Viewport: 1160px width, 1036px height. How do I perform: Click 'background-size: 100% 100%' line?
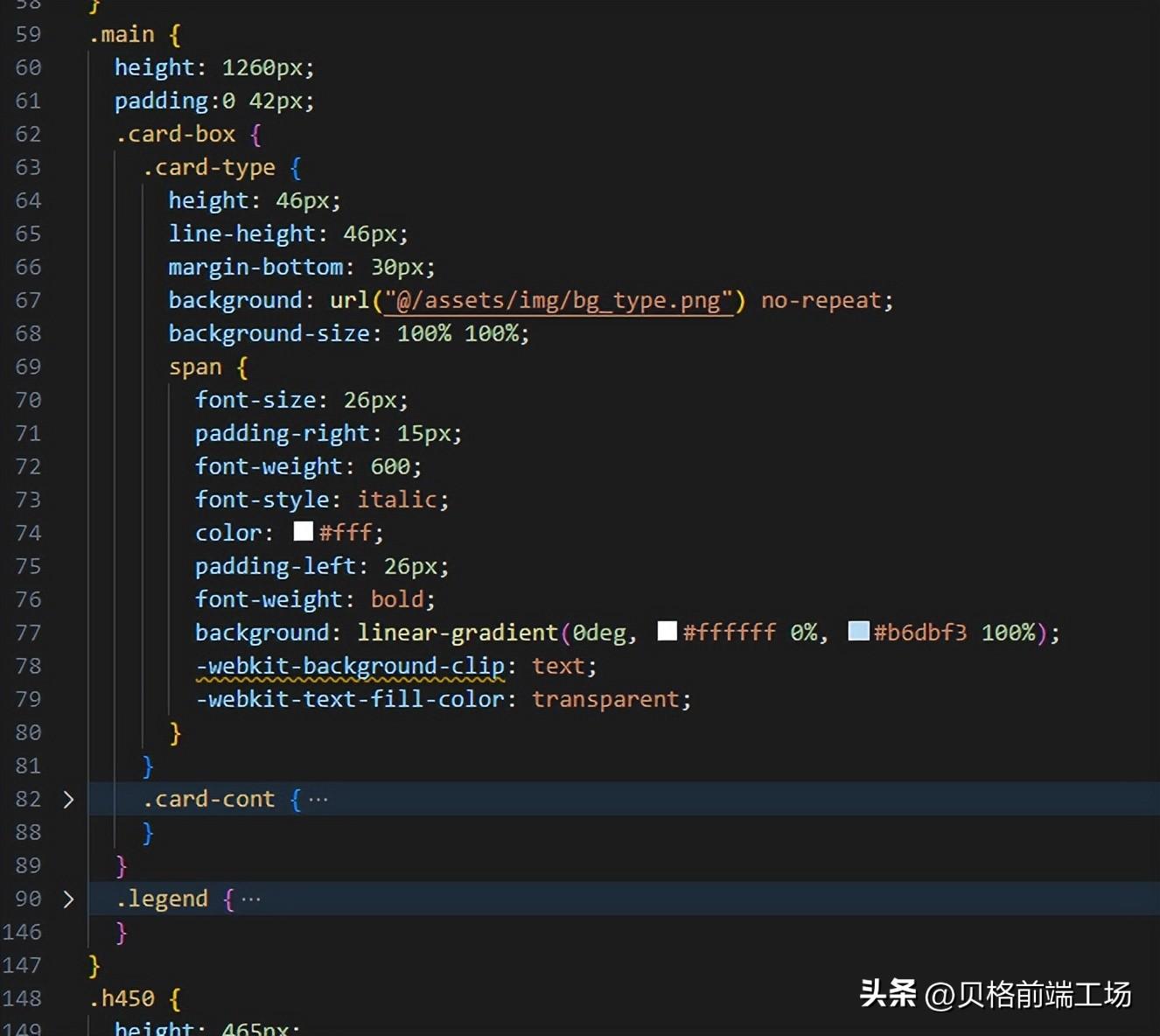click(349, 333)
